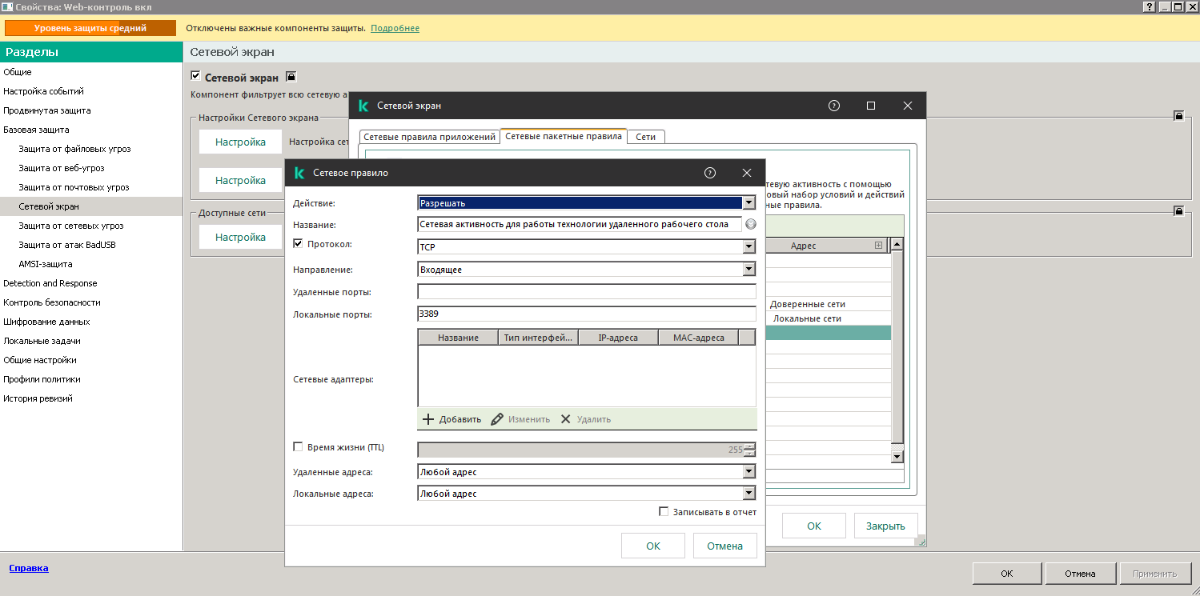The image size is (1200, 596).
Task: Click into the Удаленные порты input field
Action: (586, 291)
